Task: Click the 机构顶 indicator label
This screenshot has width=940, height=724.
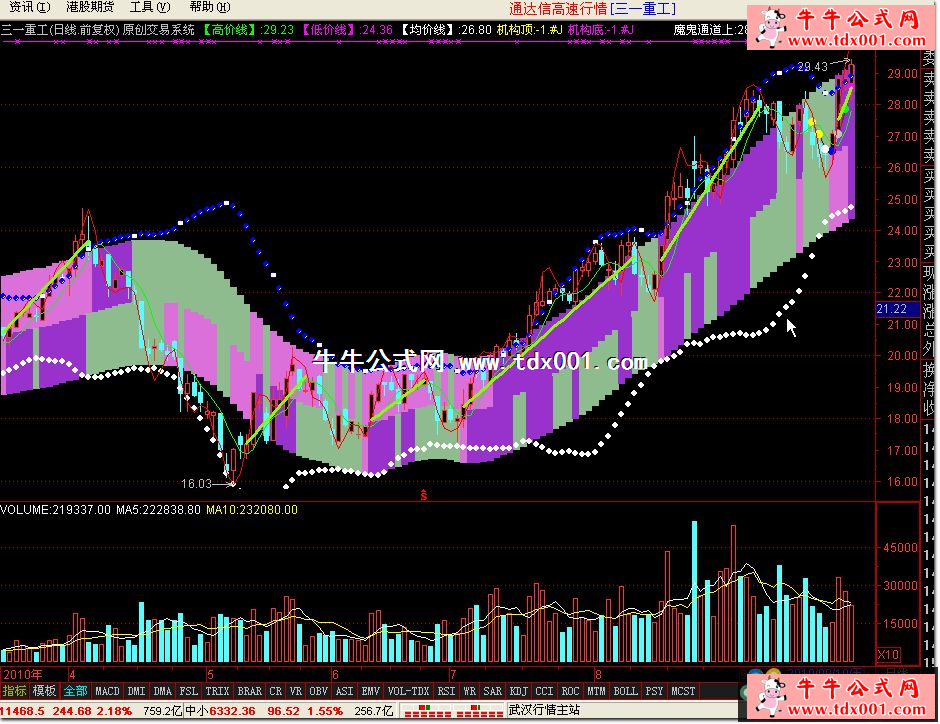Action: point(529,29)
